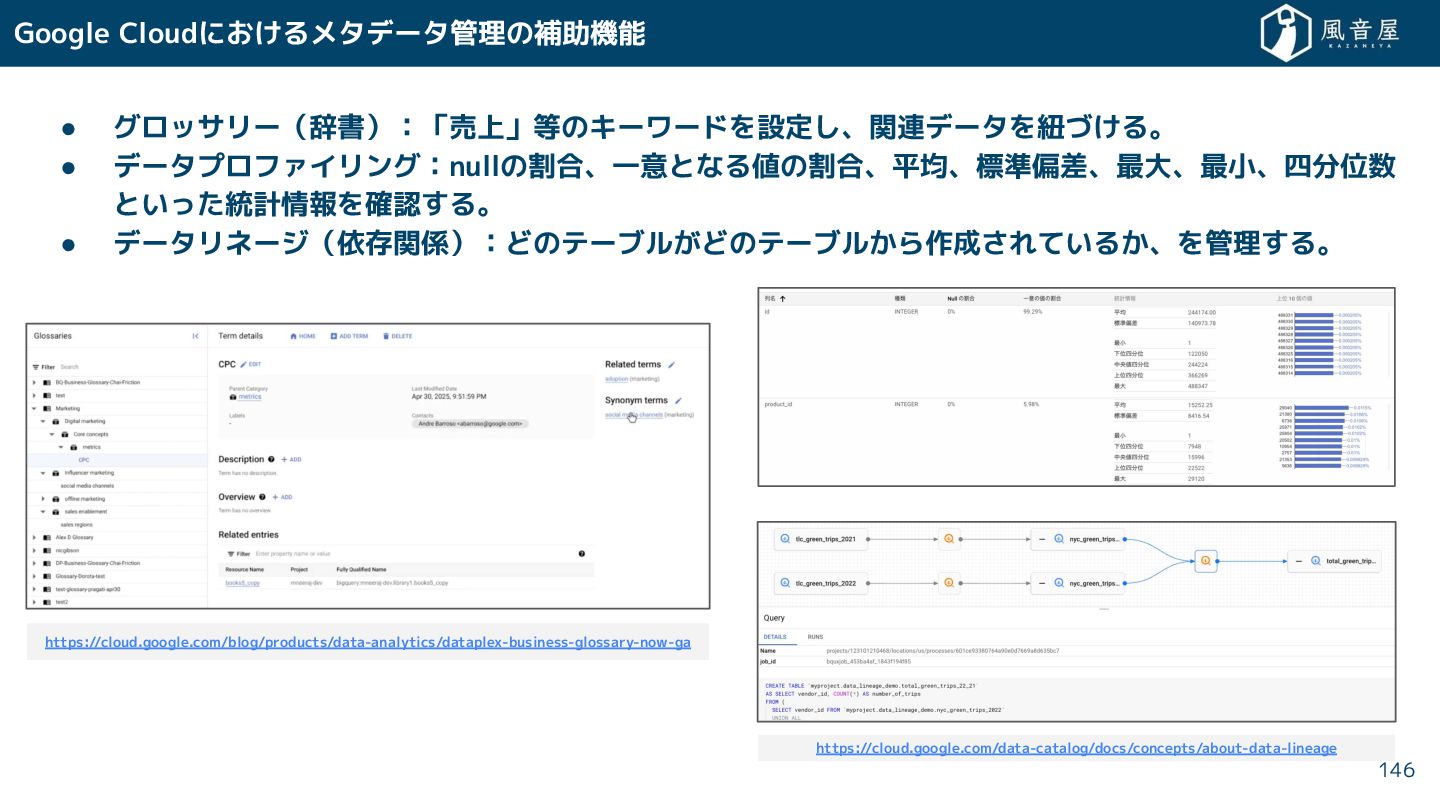The width and height of the screenshot is (1440, 810).
Task: Add an Overview to the term
Action: pos(282,497)
